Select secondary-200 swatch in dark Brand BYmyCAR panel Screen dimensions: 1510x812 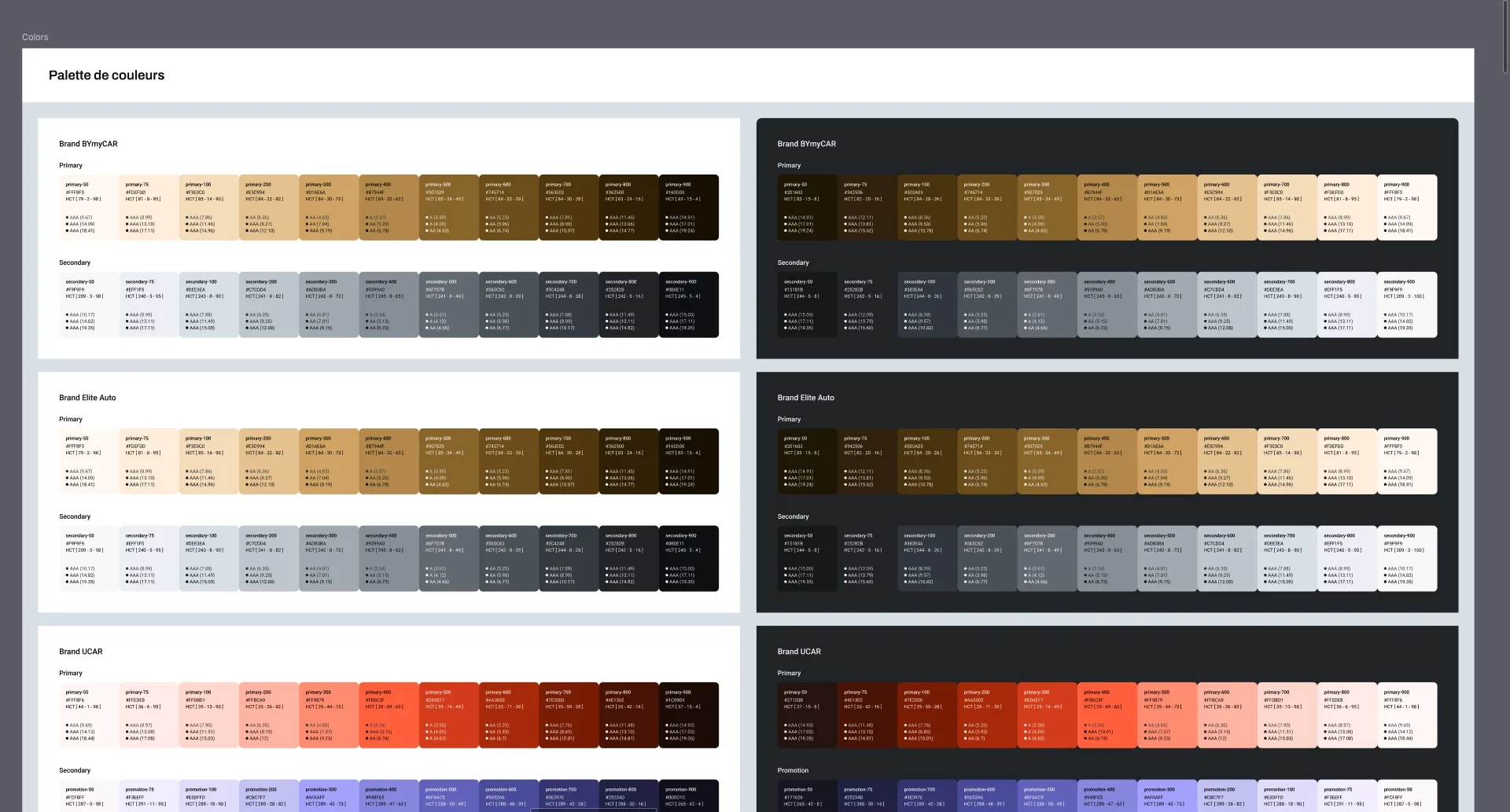[988, 305]
